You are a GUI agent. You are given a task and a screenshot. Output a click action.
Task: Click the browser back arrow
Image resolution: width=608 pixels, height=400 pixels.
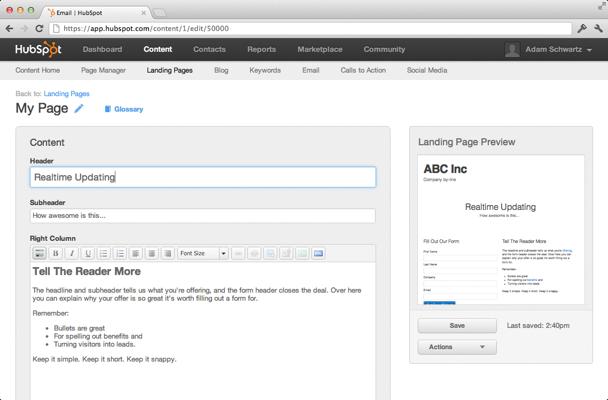click(11, 29)
